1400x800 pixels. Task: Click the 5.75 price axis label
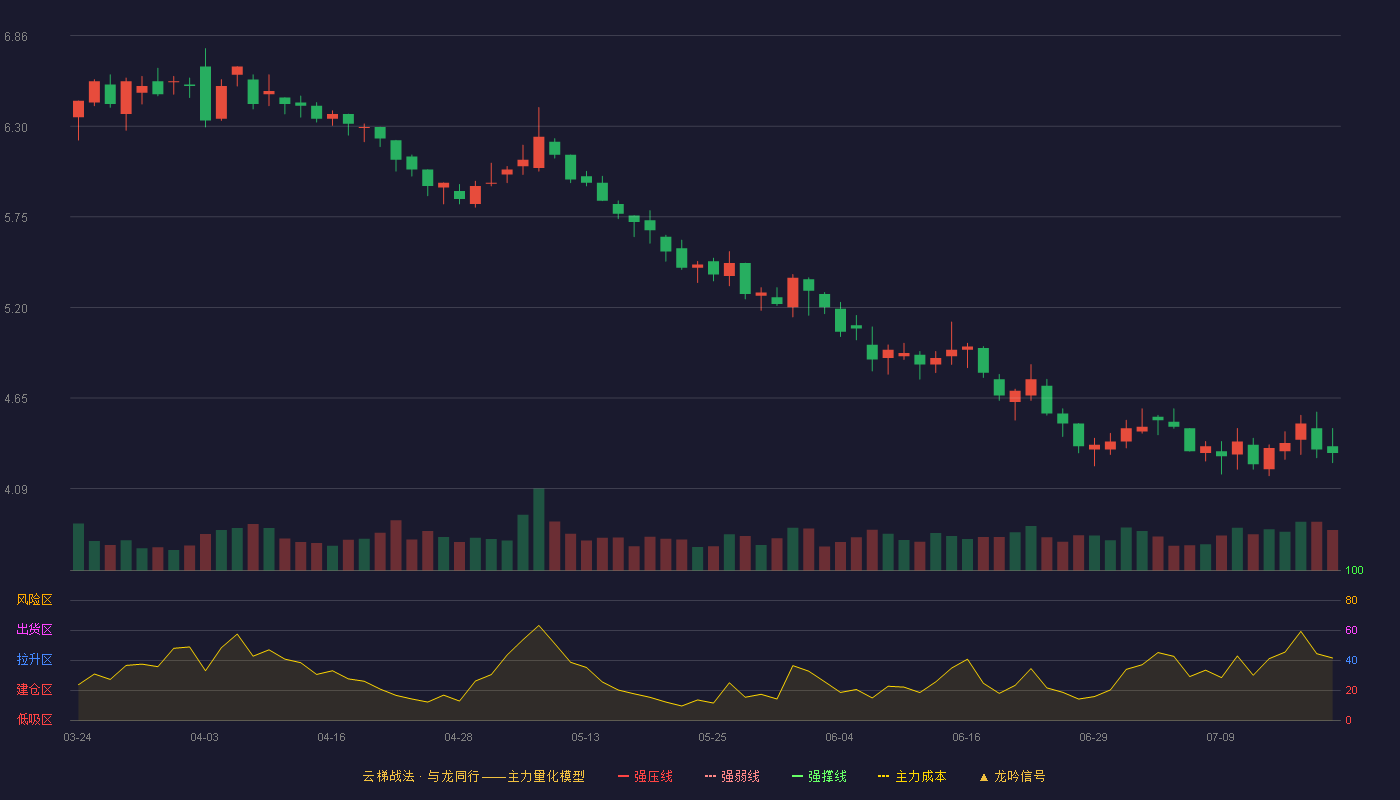click(x=16, y=218)
